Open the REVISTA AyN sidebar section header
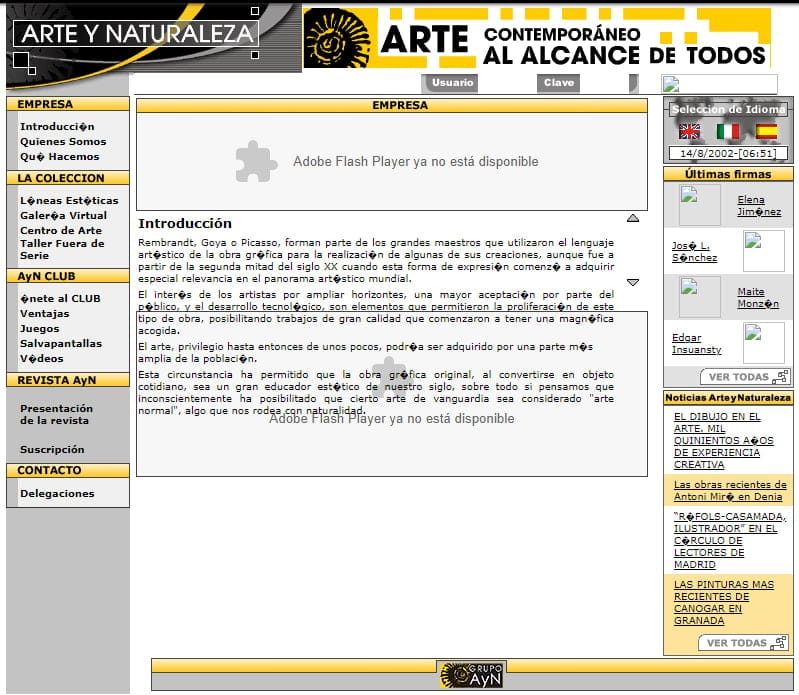This screenshot has width=799, height=695. (x=68, y=380)
